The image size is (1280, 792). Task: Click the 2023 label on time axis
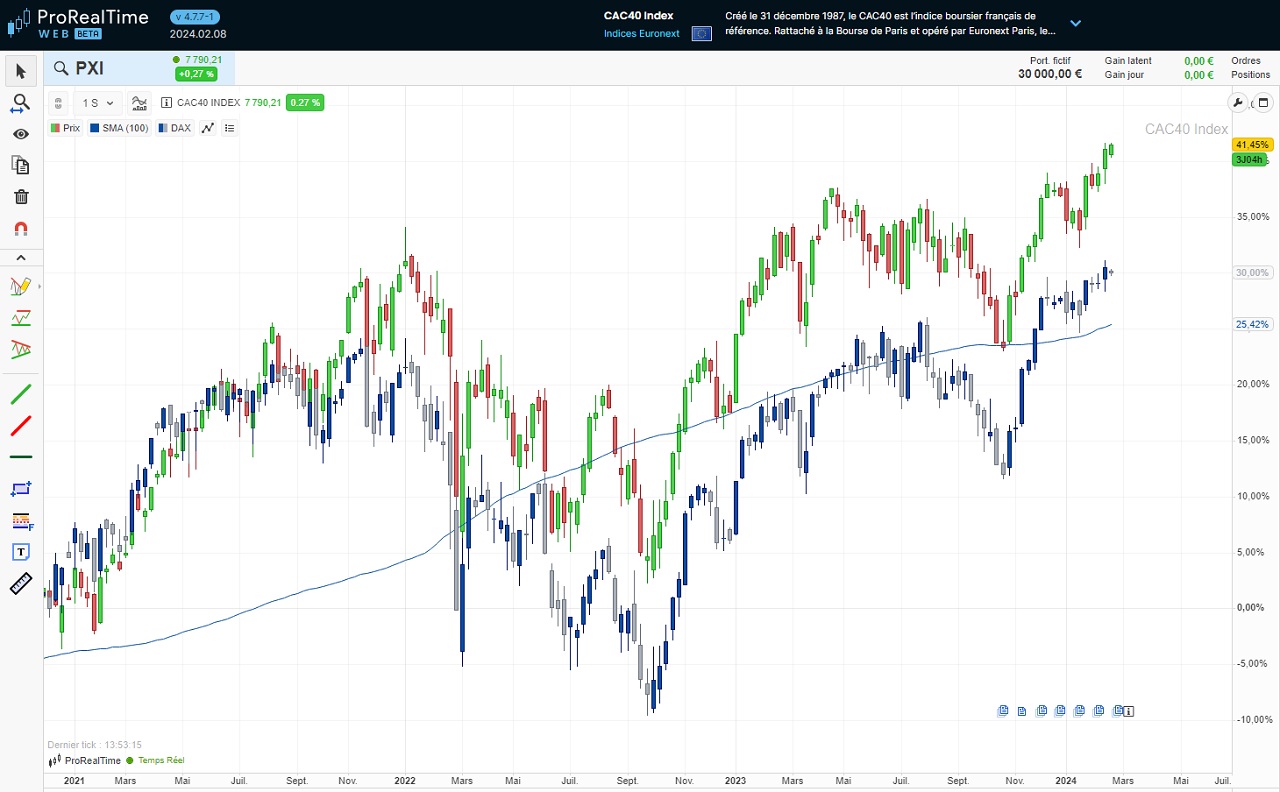(x=735, y=780)
